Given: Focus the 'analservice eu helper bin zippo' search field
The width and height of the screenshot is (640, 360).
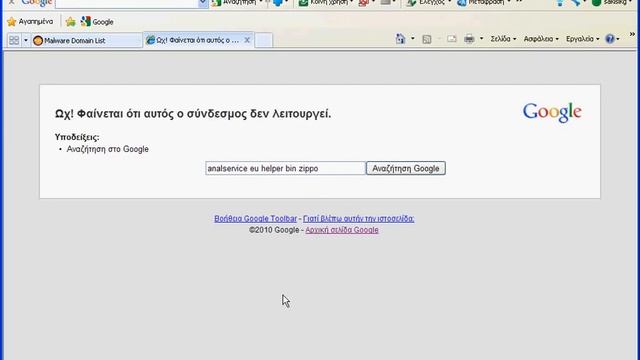Looking at the screenshot, I should click(285, 168).
